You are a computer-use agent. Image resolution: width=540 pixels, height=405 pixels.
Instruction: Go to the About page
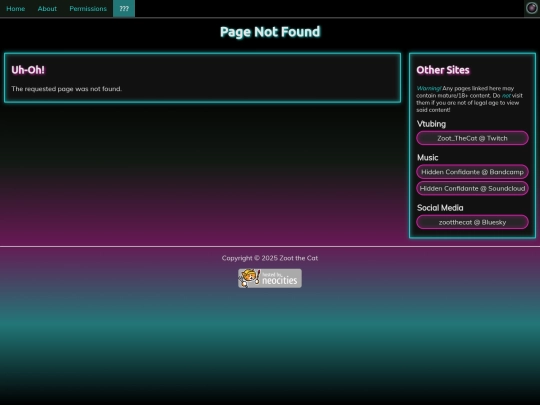47,9
